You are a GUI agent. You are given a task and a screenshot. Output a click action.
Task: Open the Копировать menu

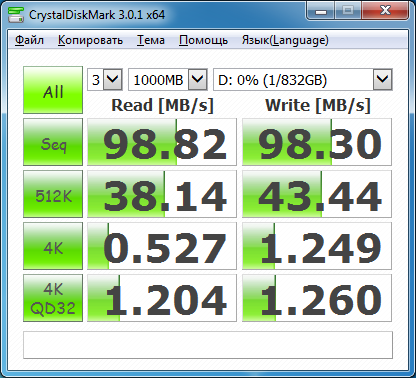90,40
